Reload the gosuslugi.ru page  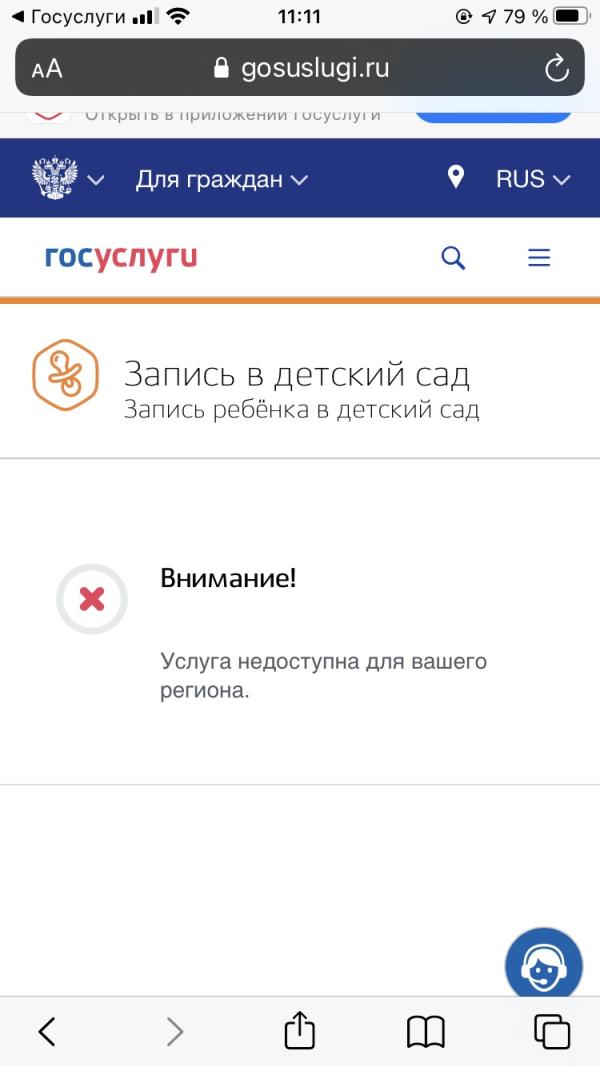557,68
